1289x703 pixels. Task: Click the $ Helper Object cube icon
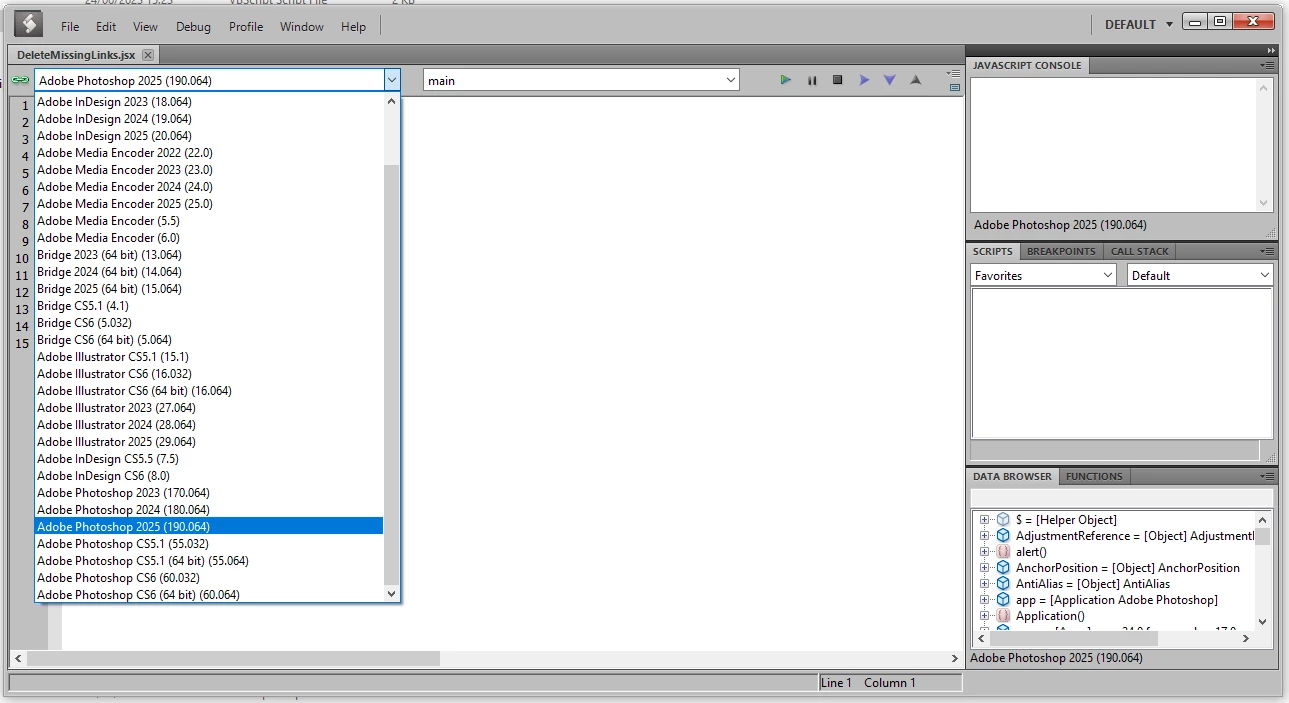tap(1003, 520)
